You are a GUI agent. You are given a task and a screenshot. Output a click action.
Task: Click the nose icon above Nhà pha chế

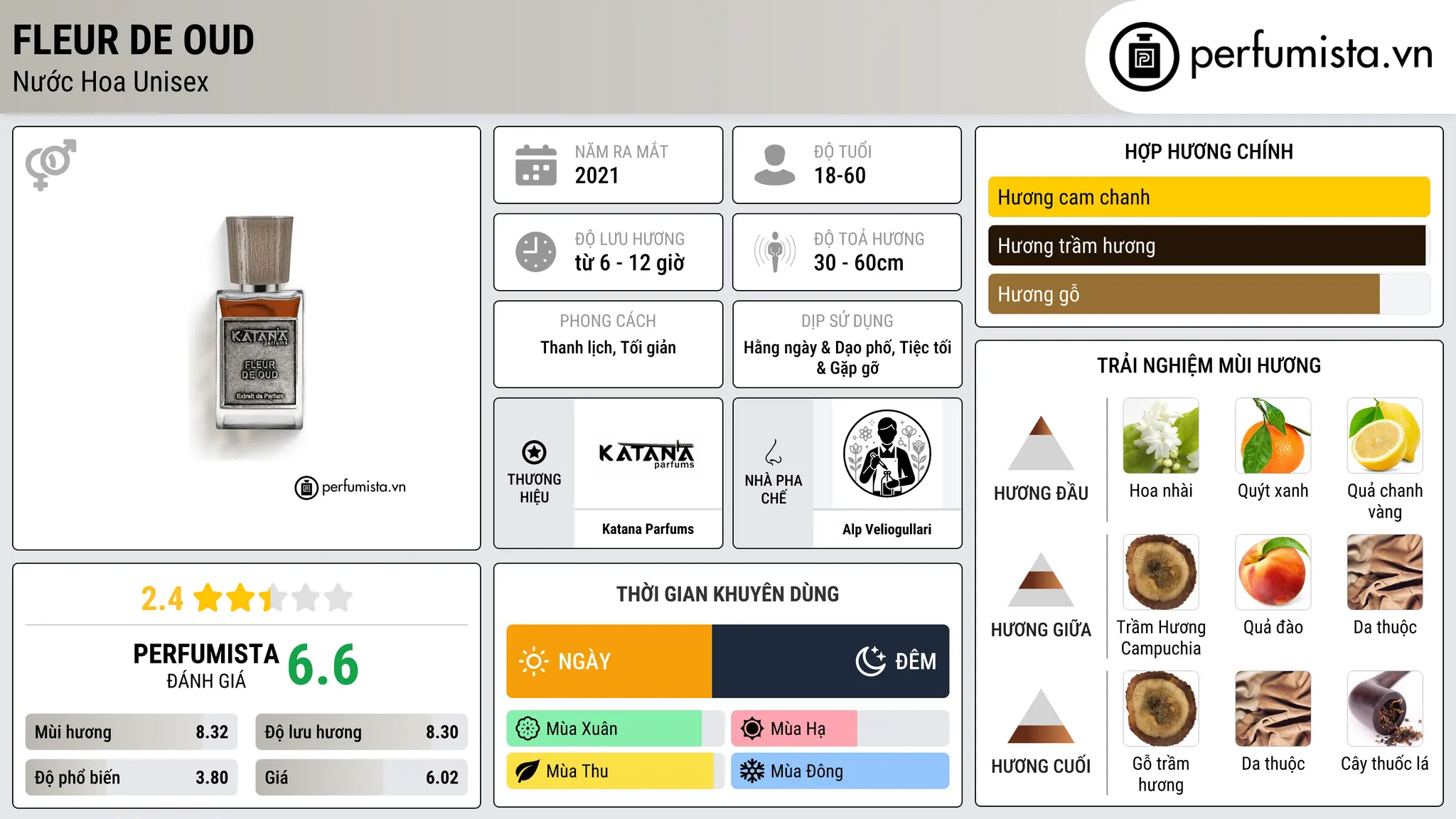(x=773, y=452)
